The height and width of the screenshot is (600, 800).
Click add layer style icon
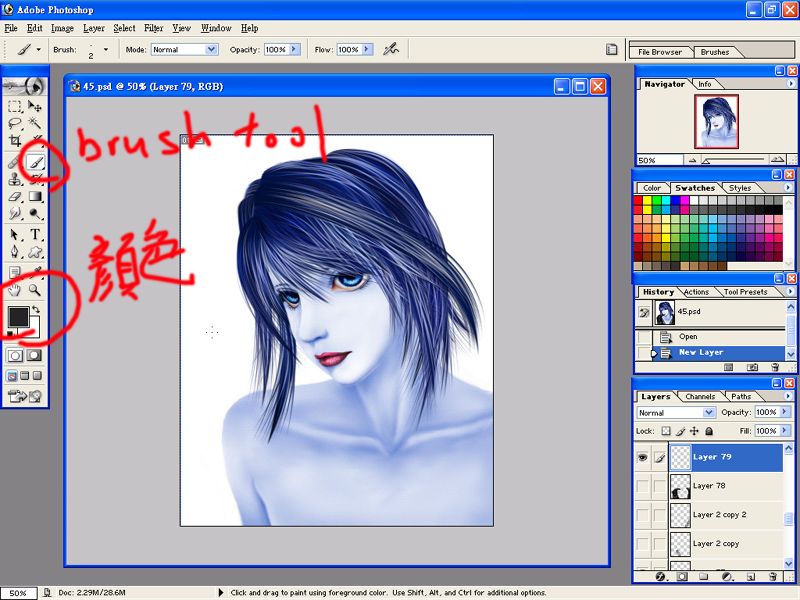[660, 577]
